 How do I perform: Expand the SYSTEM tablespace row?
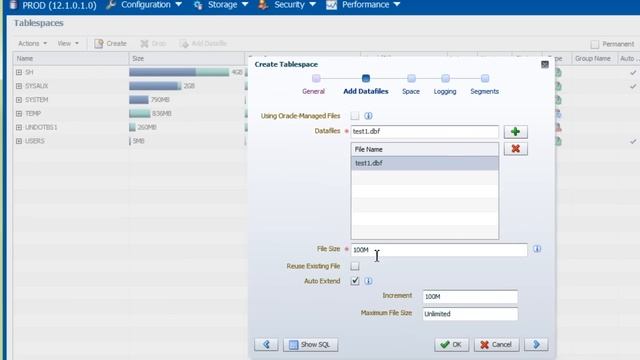pos(19,100)
